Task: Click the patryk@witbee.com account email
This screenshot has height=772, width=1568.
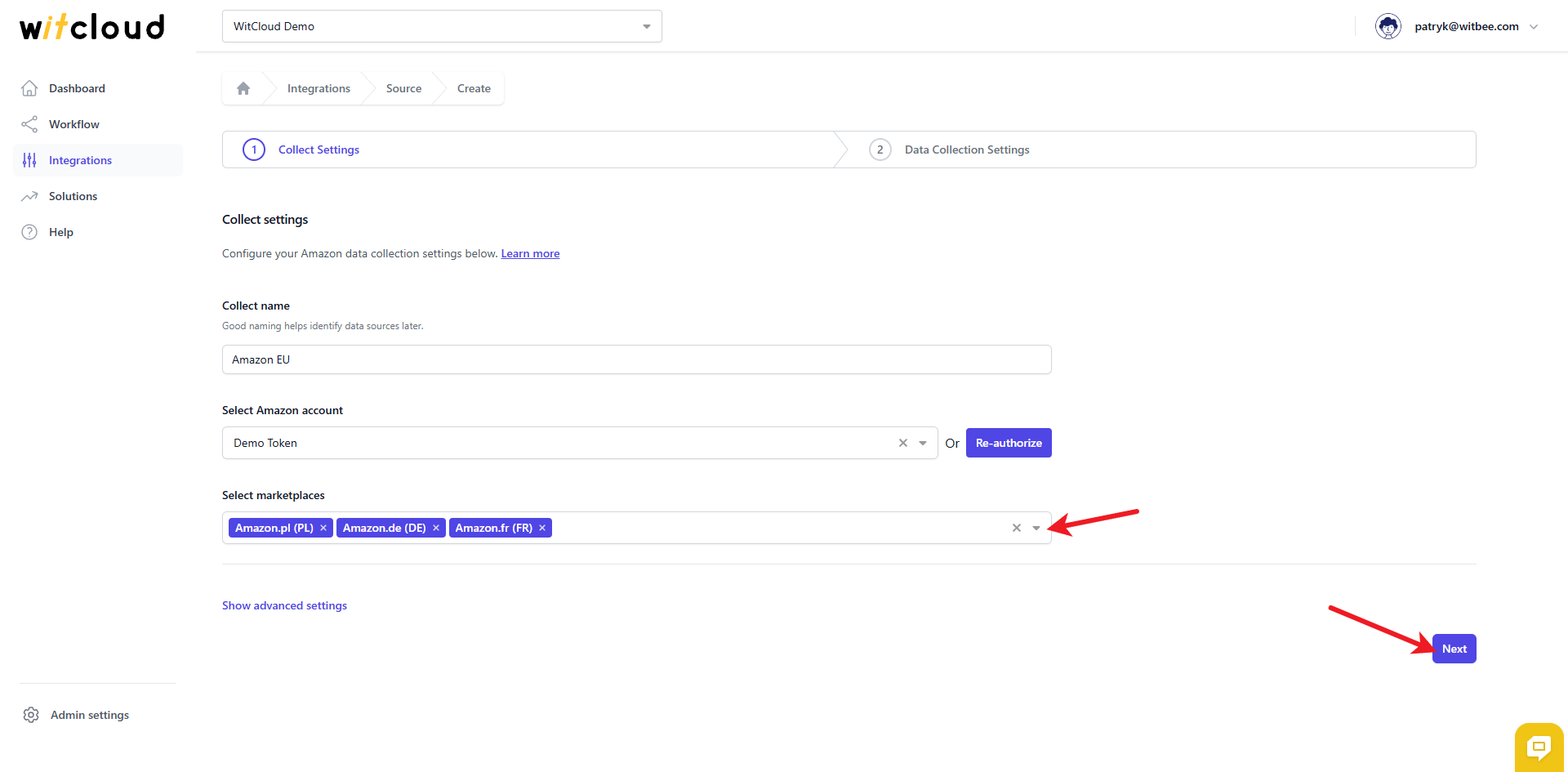Action: pos(1467,26)
